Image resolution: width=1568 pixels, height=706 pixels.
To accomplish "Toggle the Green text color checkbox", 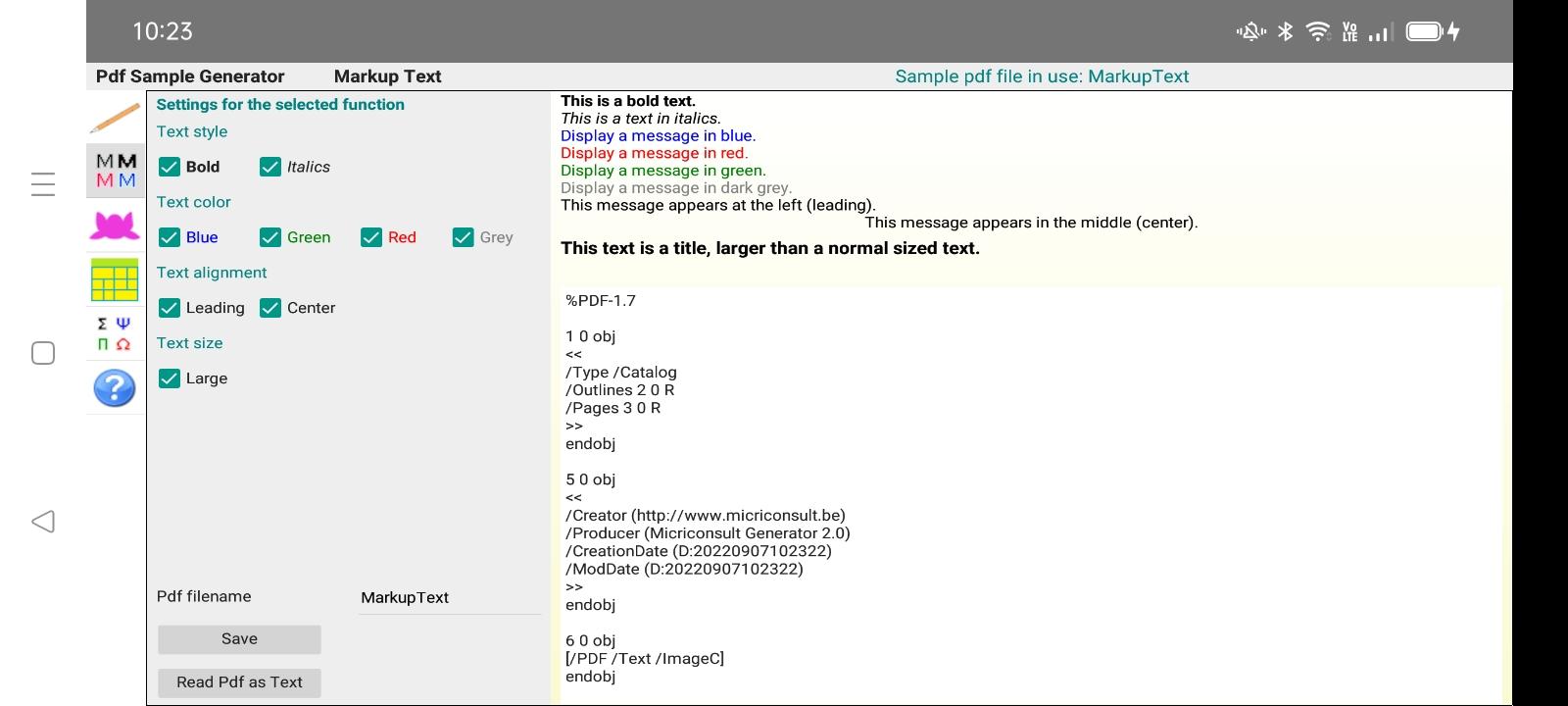I will (270, 237).
